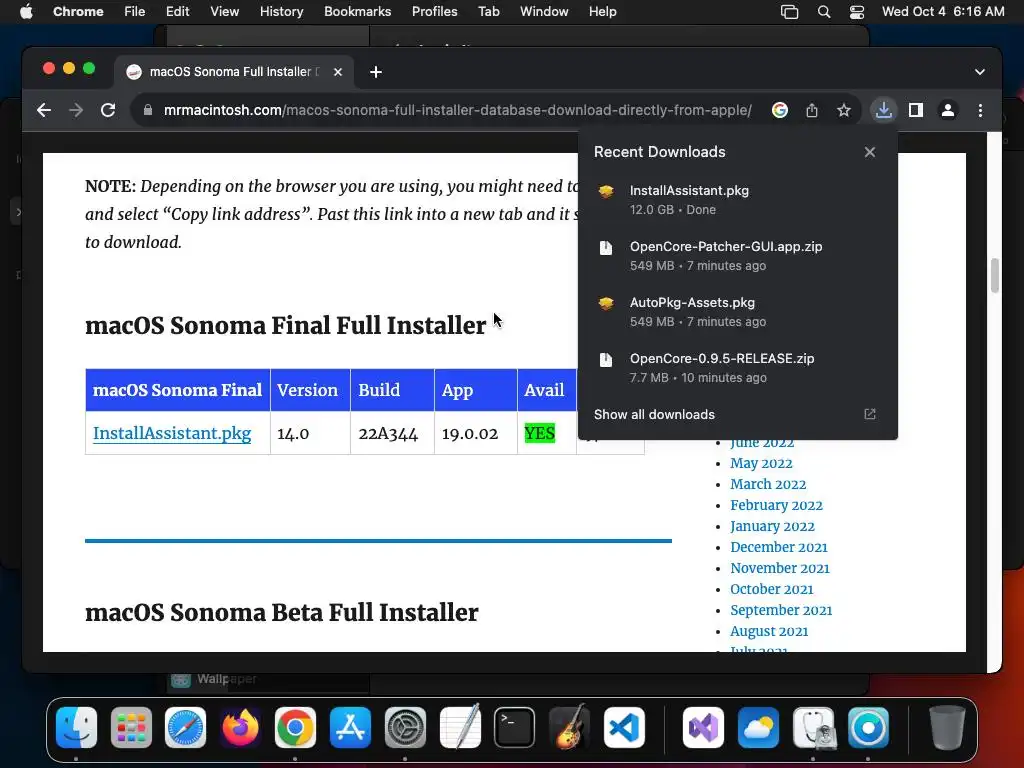
Task: Open Disk Utility from the Dock
Action: coord(814,728)
